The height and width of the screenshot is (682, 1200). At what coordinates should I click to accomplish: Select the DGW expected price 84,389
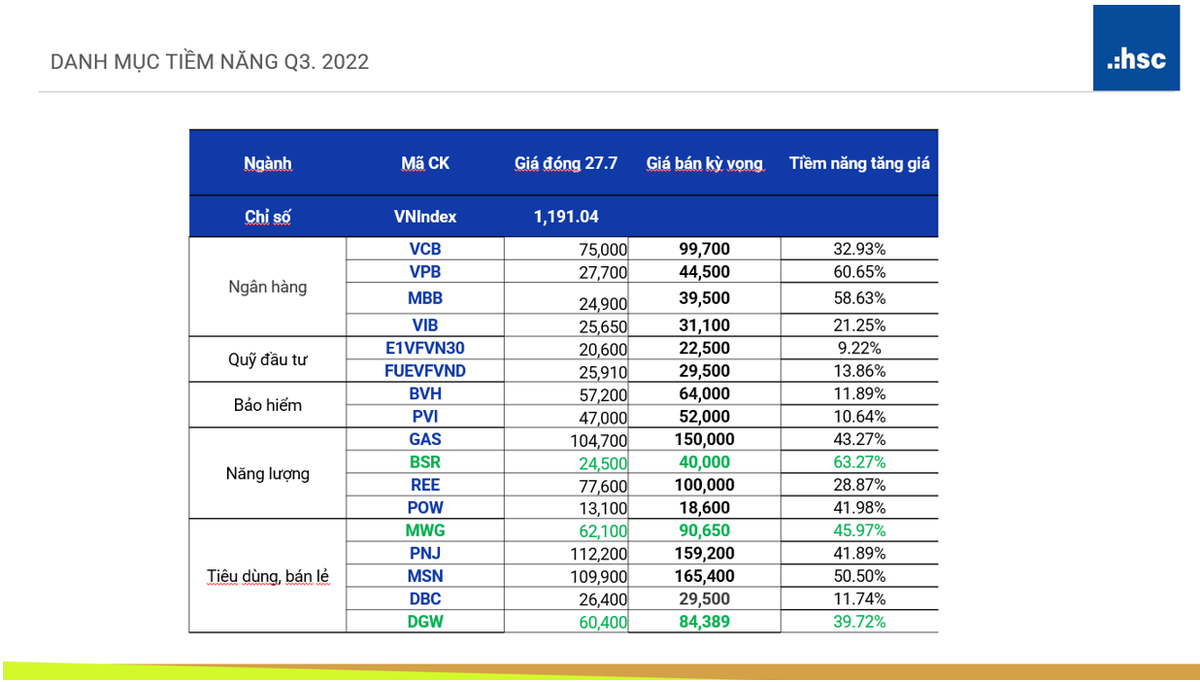pos(704,622)
